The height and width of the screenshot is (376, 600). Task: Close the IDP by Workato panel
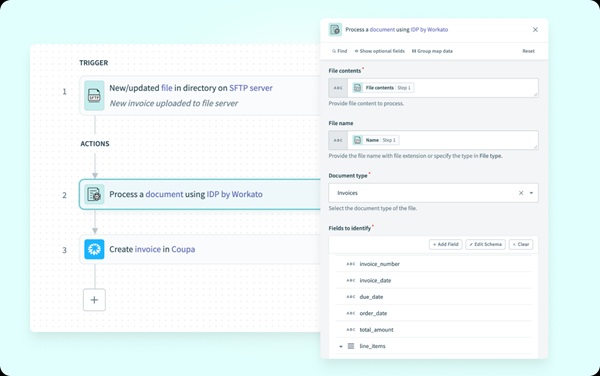click(x=535, y=29)
